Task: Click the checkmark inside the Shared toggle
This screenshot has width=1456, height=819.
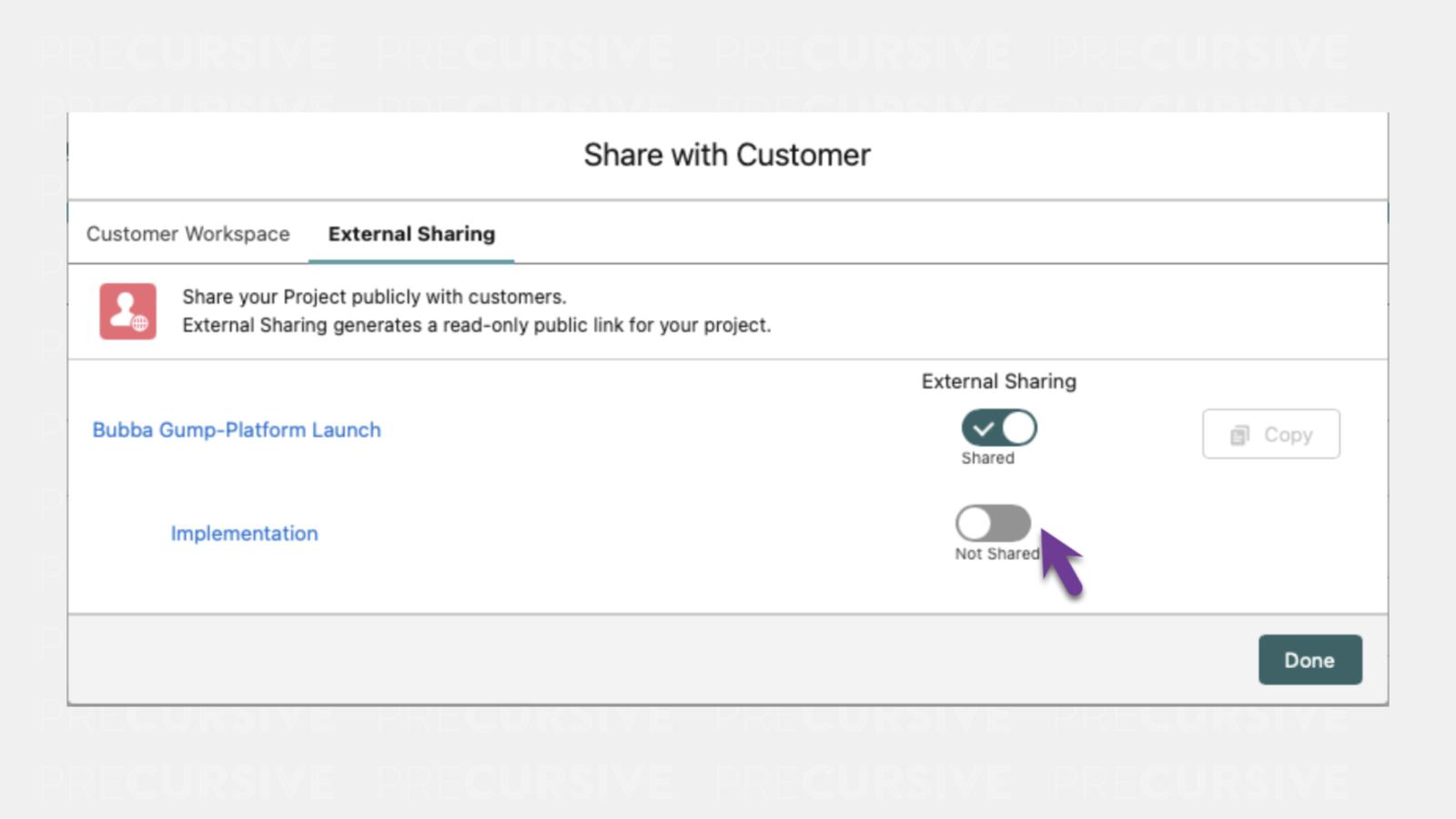Action: tap(983, 428)
